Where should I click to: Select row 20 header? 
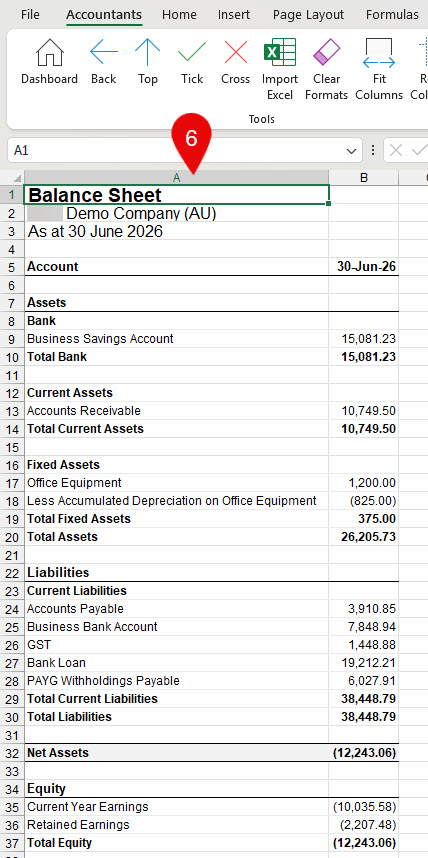click(x=13, y=537)
